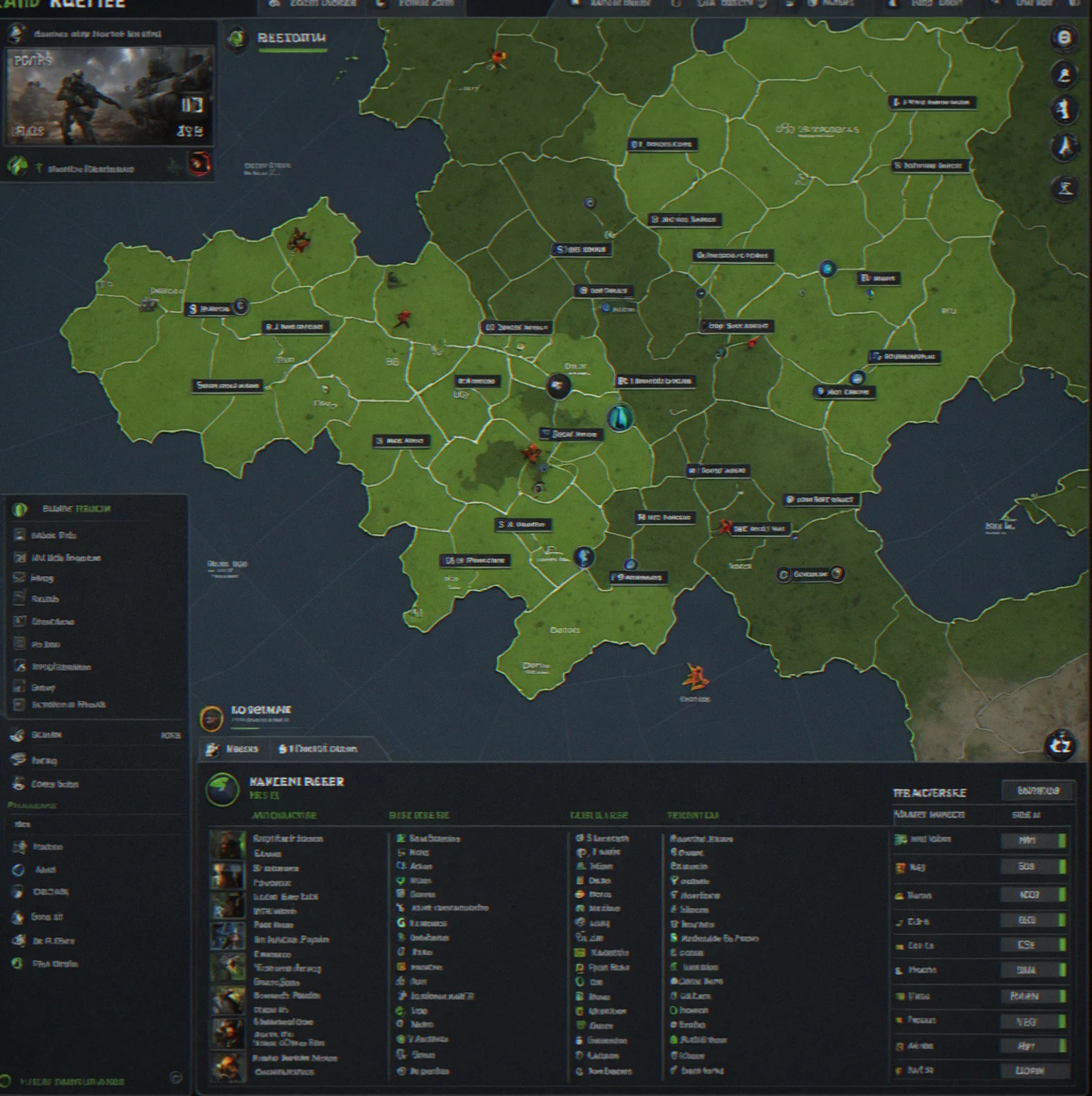Select the red unit marker on the northern coast
The width and height of the screenshot is (1092, 1096).
pyautogui.click(x=497, y=59)
